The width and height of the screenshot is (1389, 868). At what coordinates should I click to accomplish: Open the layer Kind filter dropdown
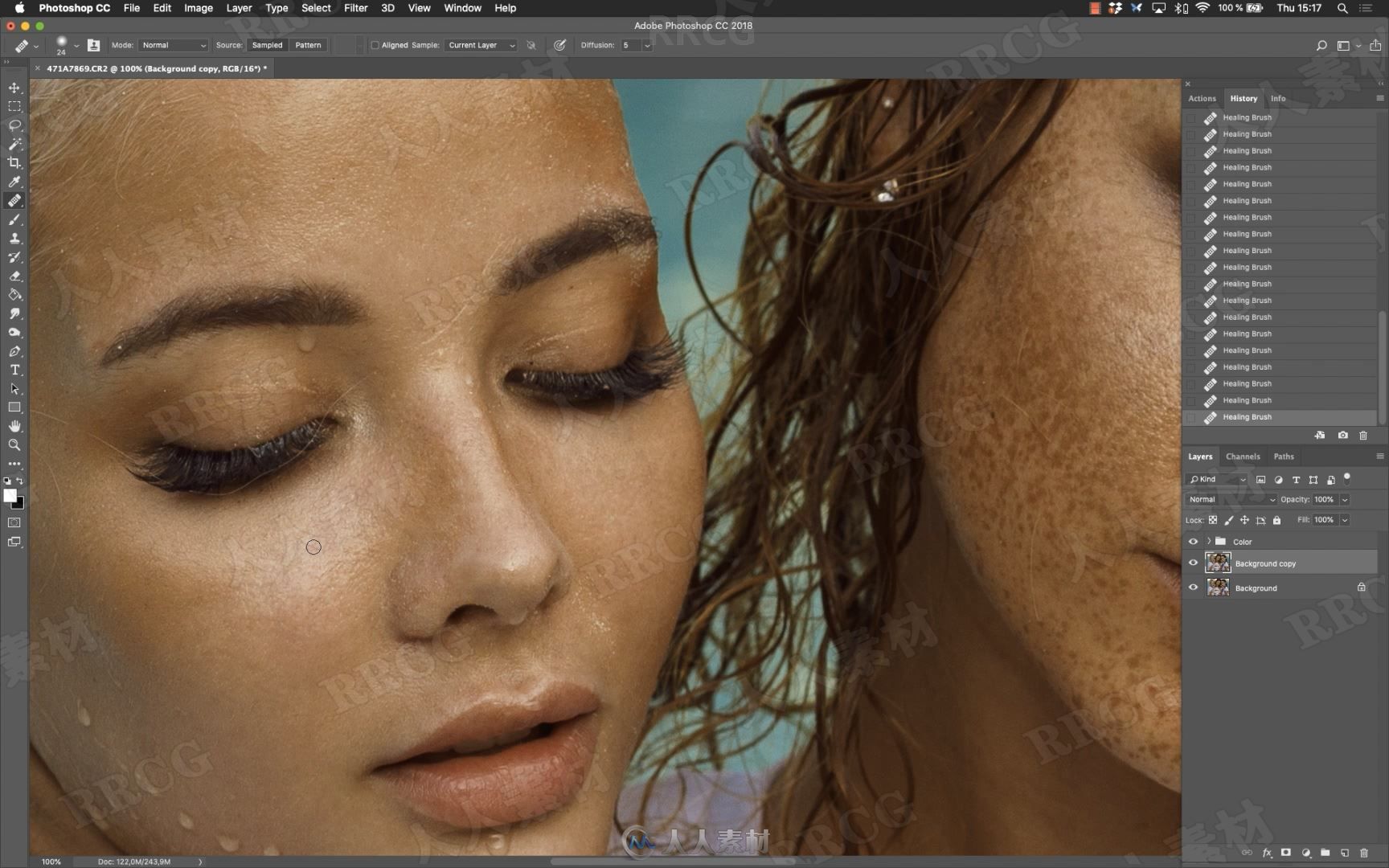coord(1217,479)
